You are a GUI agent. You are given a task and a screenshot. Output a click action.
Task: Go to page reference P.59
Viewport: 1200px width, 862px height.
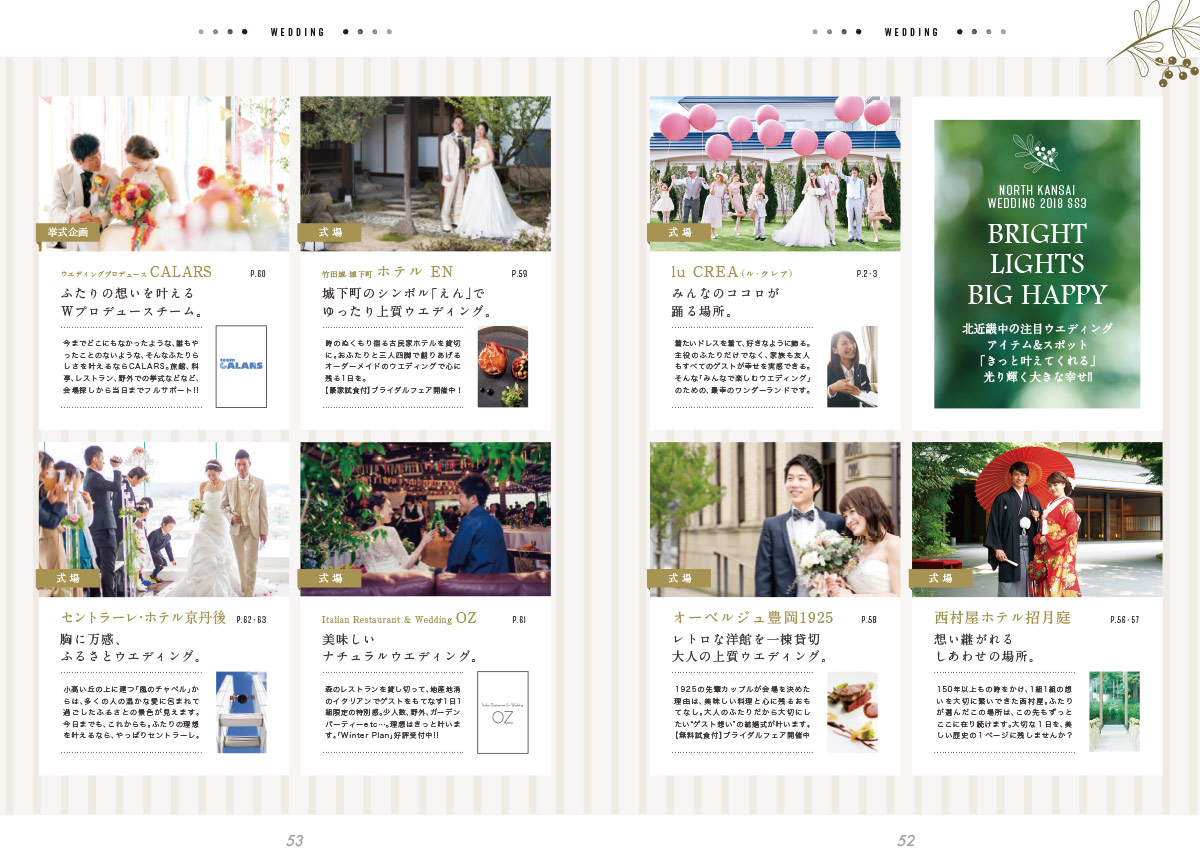coord(519,273)
